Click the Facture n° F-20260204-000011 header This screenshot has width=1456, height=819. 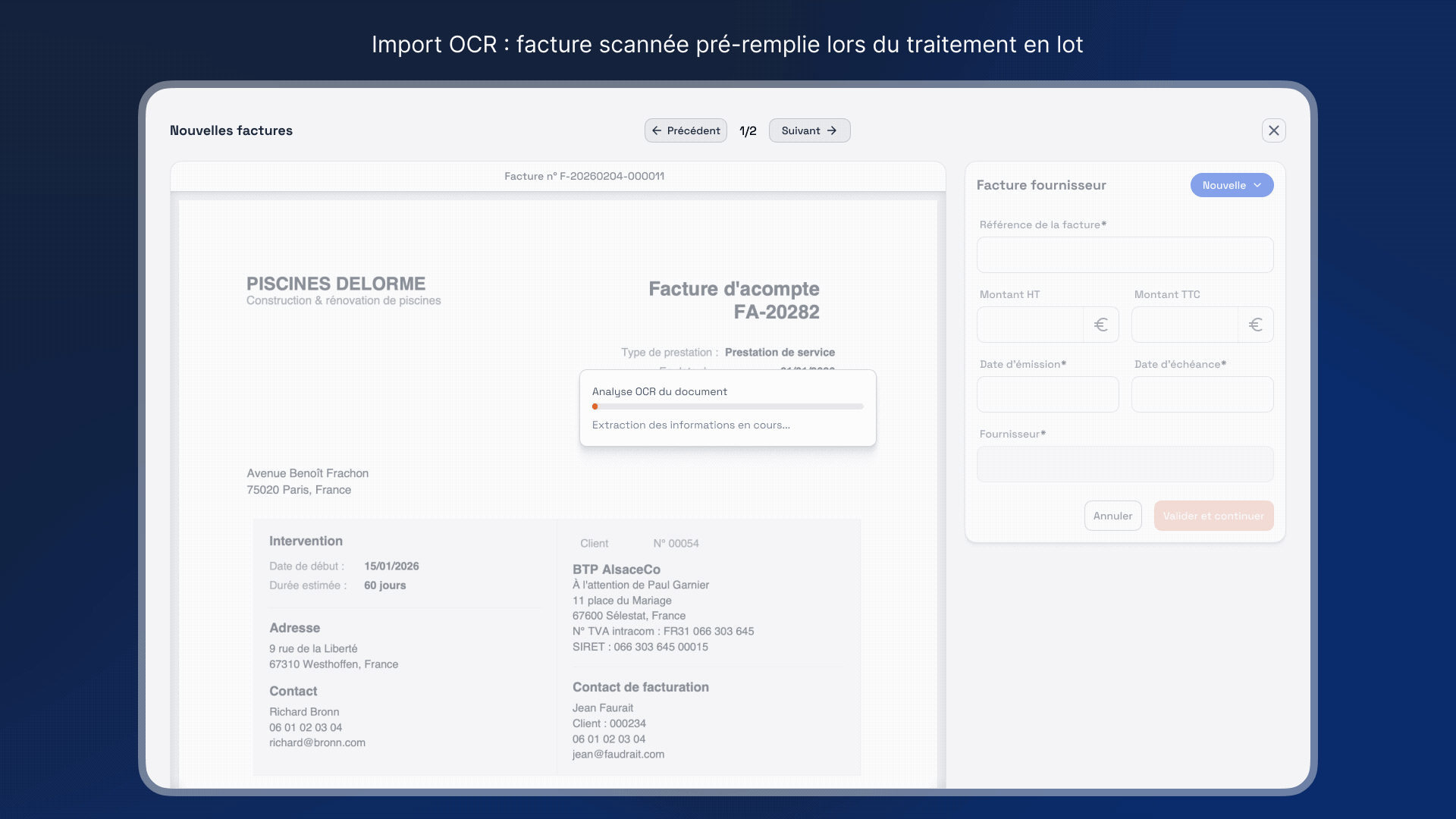tap(584, 176)
